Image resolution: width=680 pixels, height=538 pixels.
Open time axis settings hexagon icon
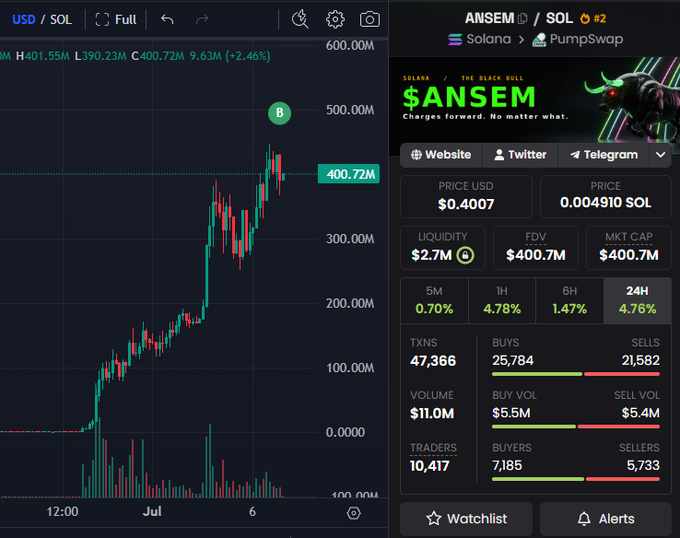click(x=354, y=513)
